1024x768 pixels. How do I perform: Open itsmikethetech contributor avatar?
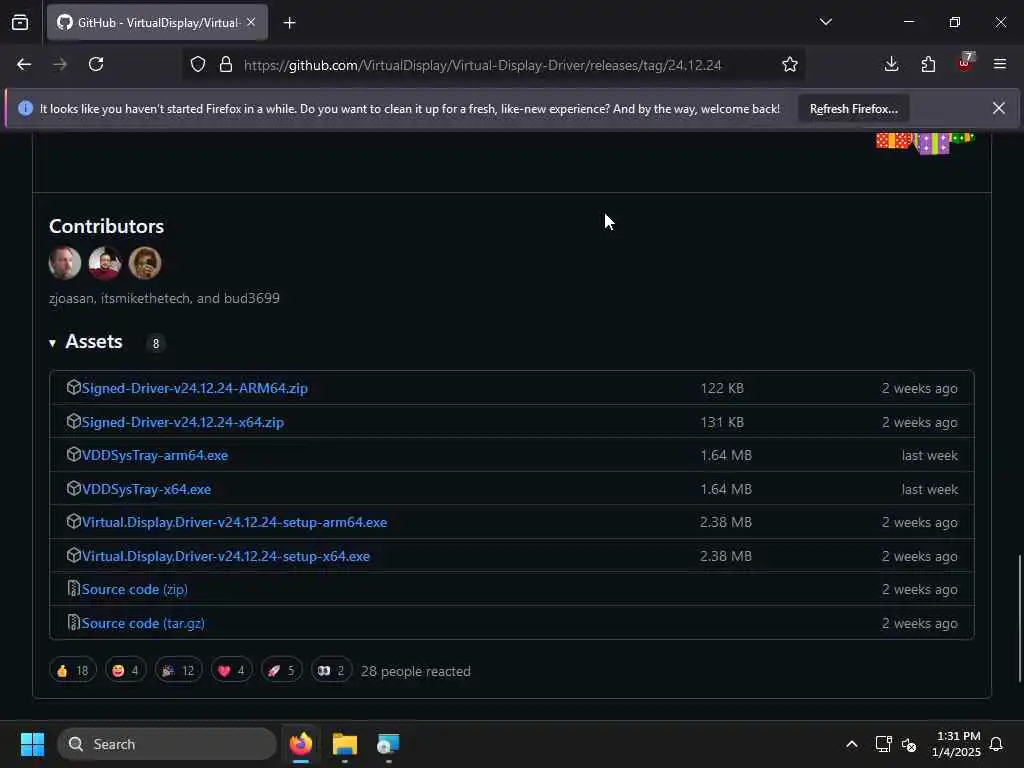[104, 263]
